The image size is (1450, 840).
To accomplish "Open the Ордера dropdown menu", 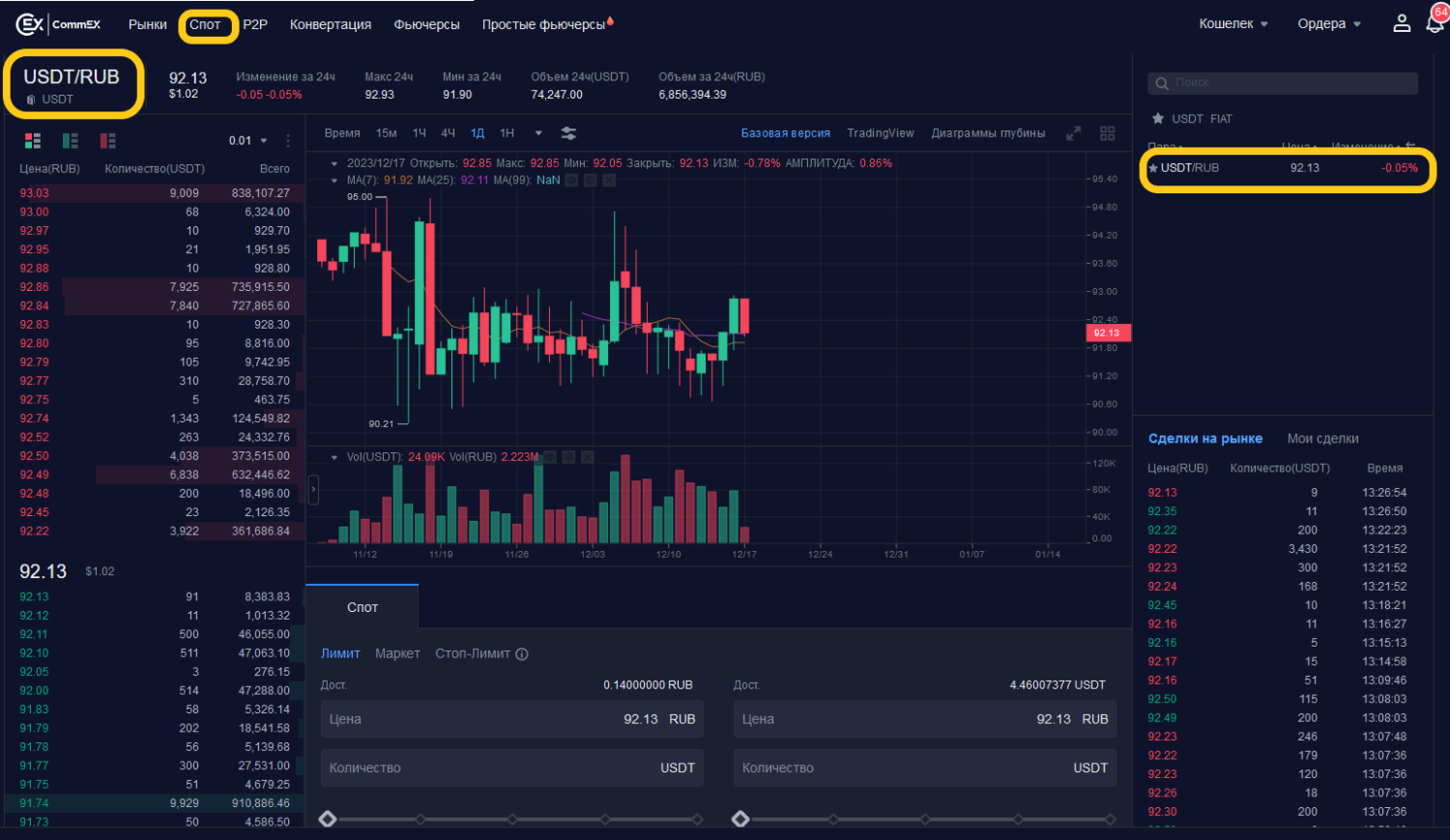I will (1329, 24).
